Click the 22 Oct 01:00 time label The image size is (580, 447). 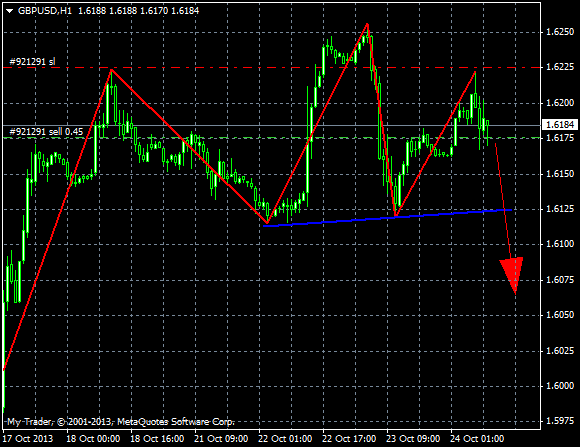pyautogui.click(x=285, y=439)
